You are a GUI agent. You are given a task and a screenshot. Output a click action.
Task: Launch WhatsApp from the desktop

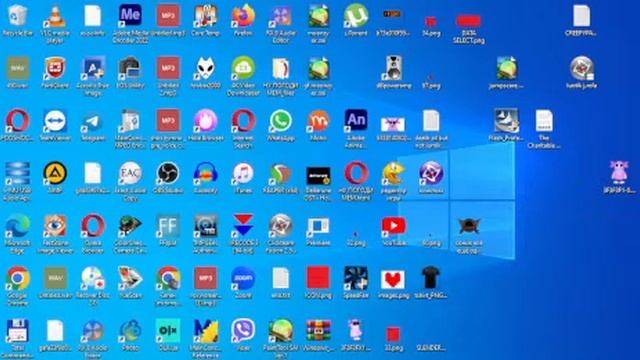pyautogui.click(x=281, y=121)
